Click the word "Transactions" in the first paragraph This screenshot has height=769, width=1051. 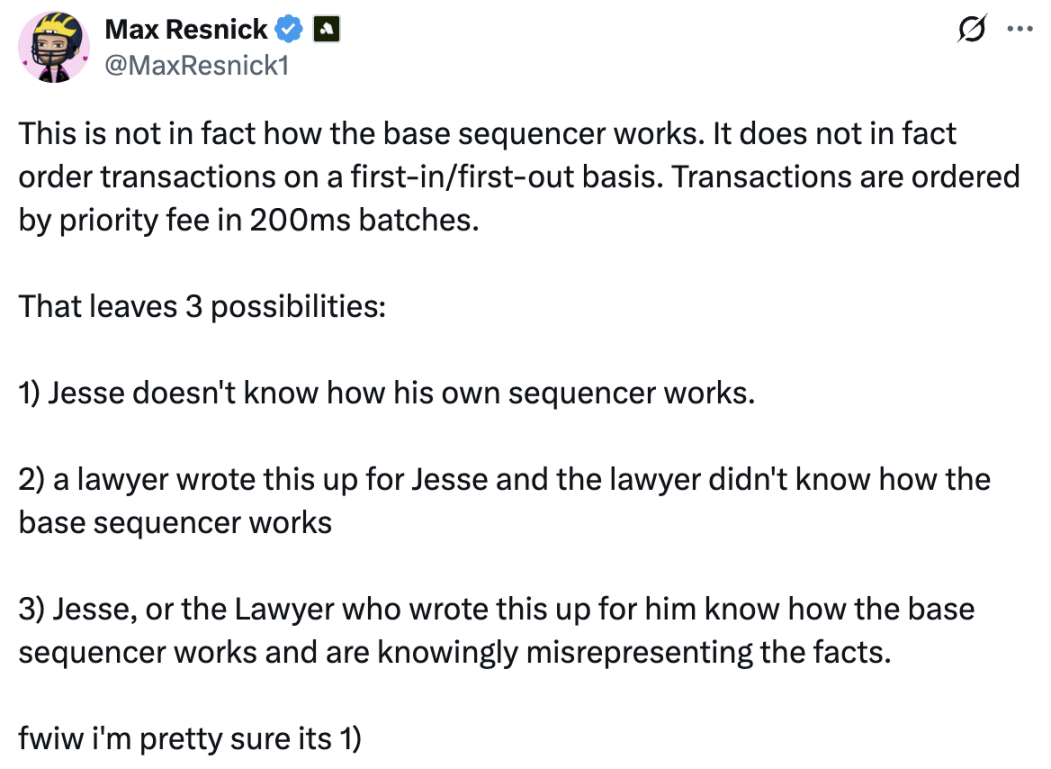point(783,176)
